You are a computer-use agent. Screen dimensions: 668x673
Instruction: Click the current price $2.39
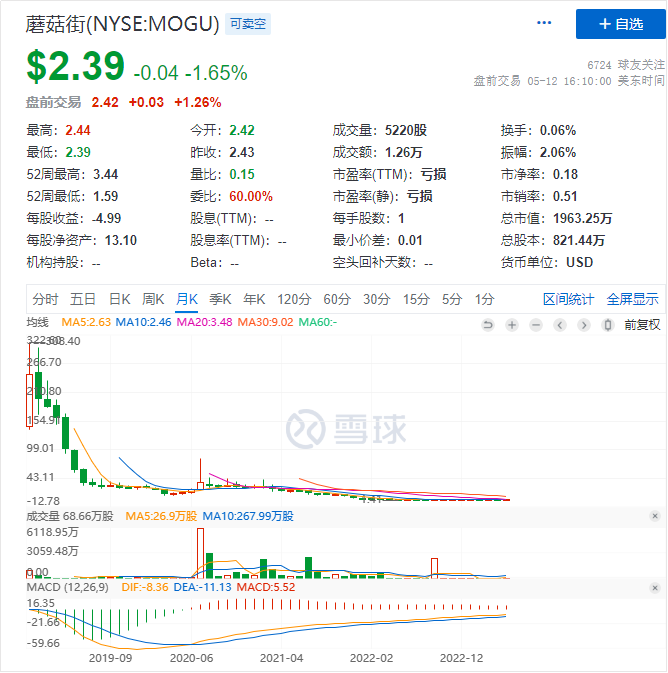coord(76,66)
